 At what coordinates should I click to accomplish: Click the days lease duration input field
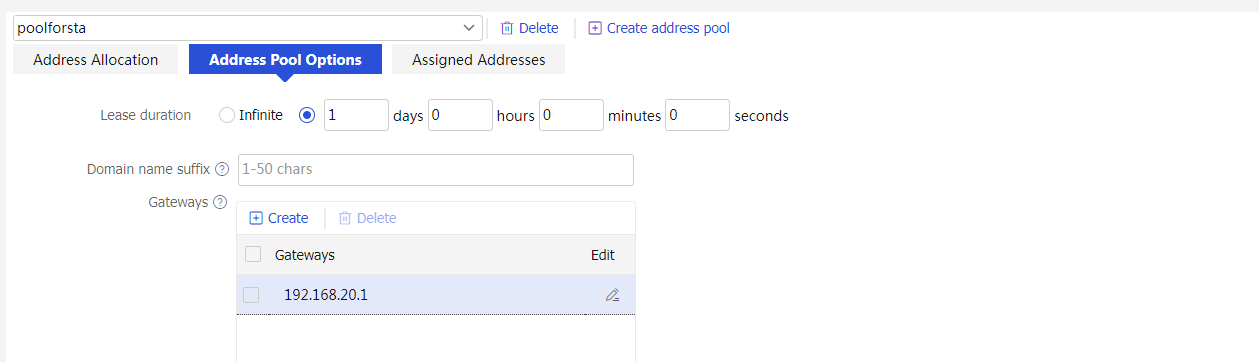[x=356, y=115]
